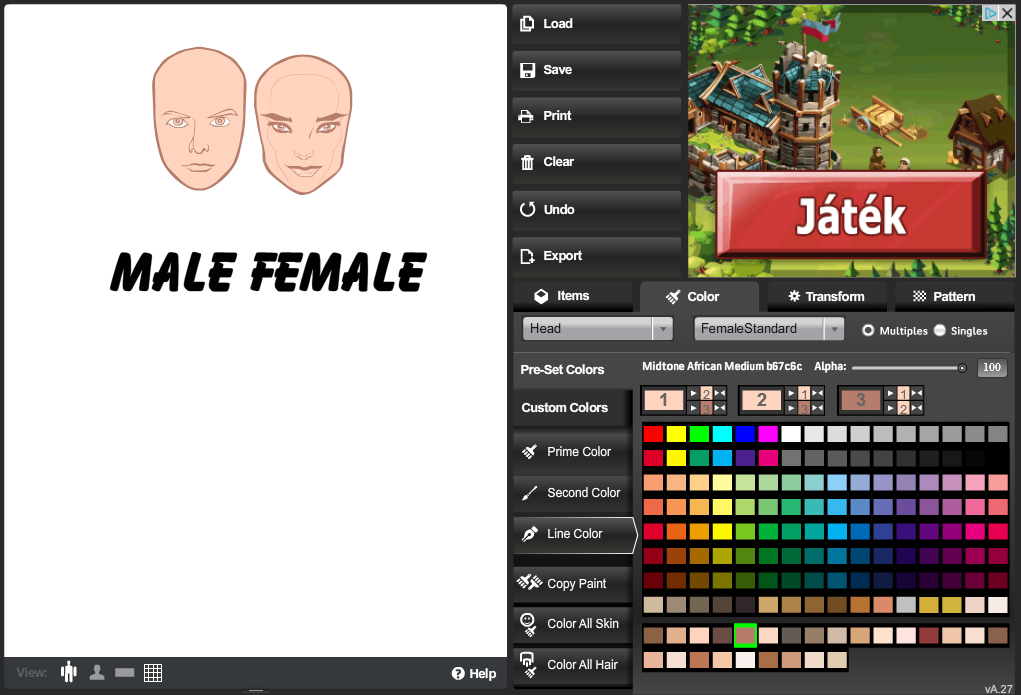Click the Print icon

point(527,116)
